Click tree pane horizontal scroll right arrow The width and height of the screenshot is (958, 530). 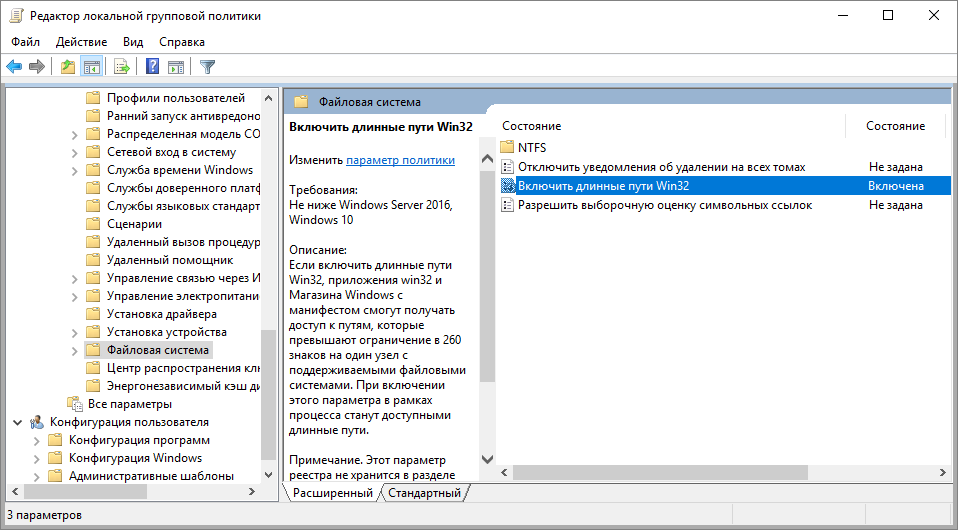252,491
